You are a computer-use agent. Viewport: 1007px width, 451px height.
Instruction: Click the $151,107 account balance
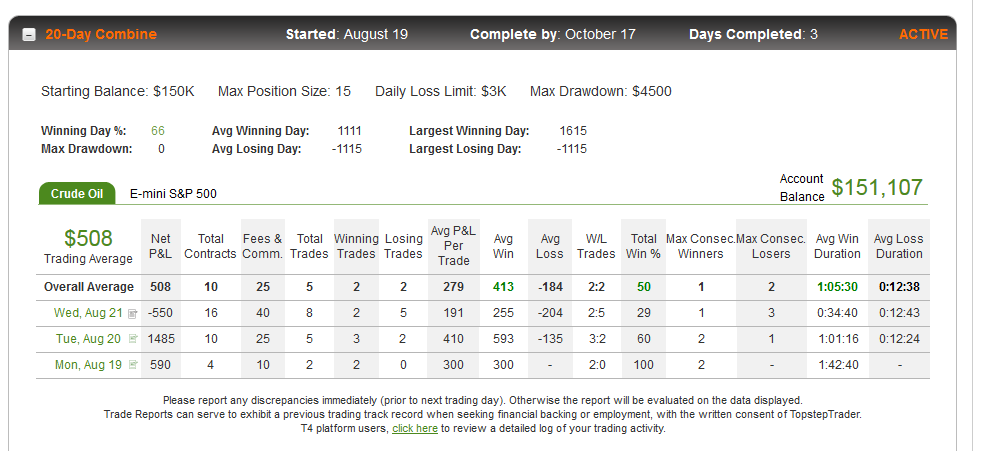coord(877,187)
